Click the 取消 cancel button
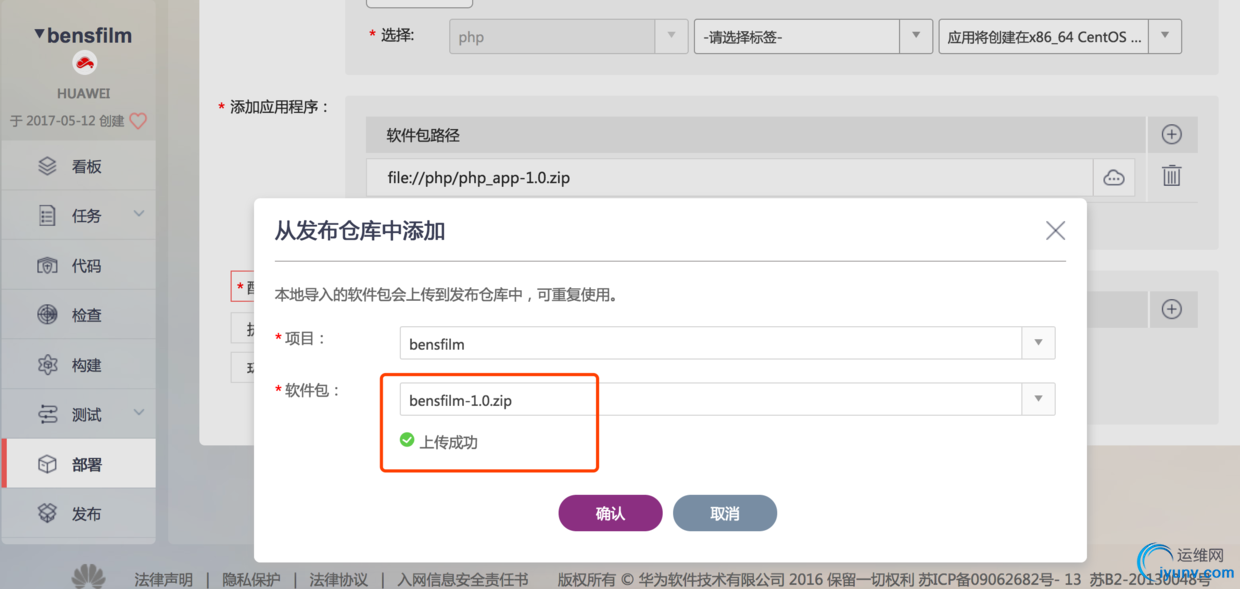 (724, 513)
